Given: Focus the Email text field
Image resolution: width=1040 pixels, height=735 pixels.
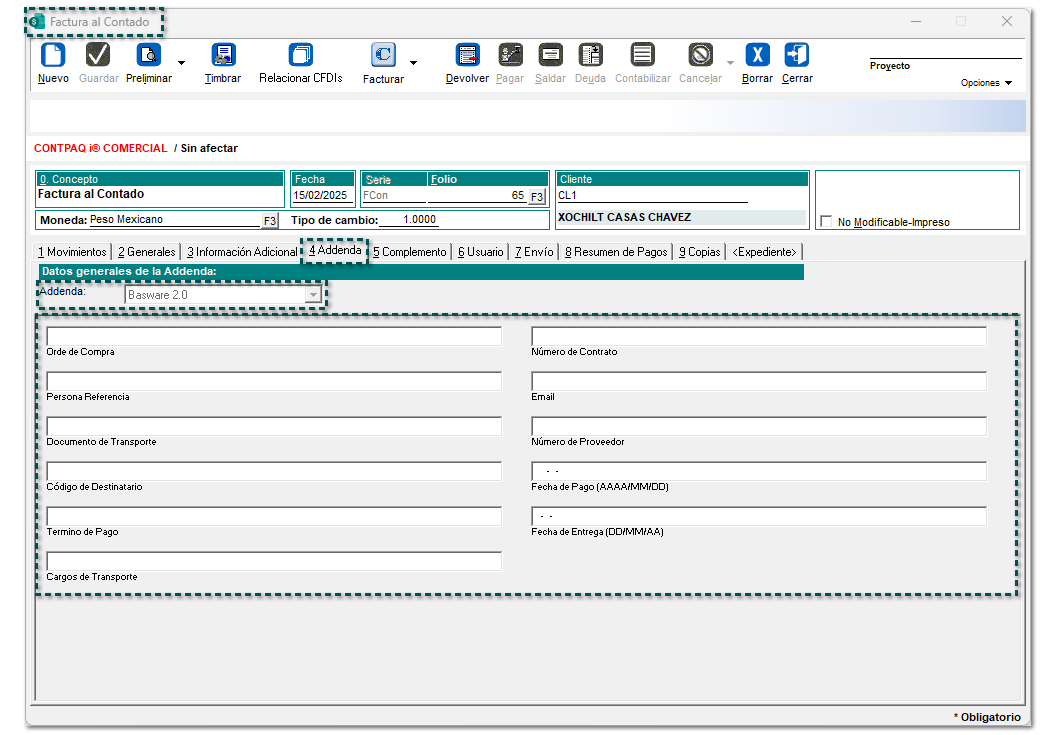Looking at the screenshot, I should 758,382.
